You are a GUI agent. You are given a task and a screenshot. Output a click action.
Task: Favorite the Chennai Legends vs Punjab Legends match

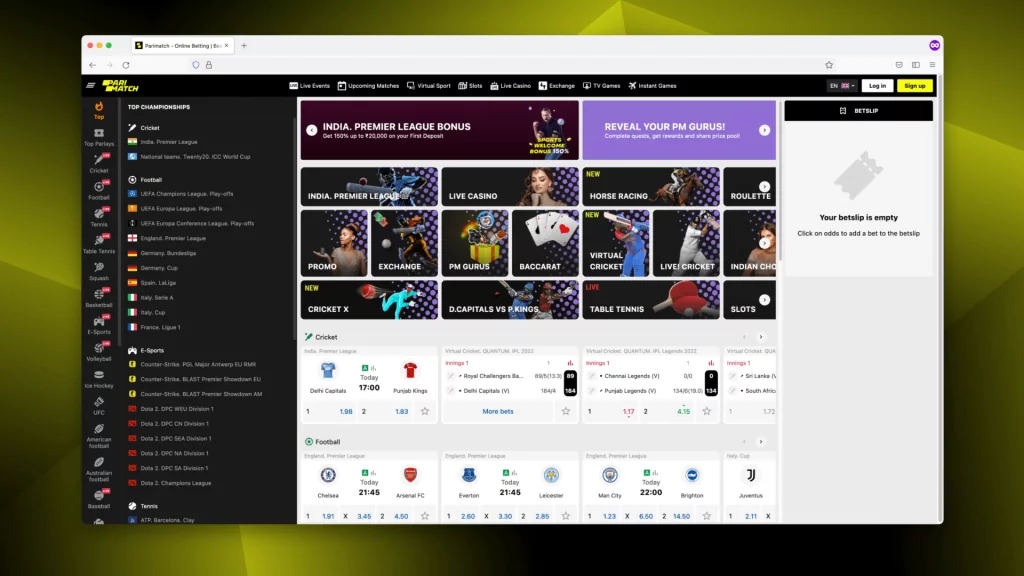pos(707,411)
